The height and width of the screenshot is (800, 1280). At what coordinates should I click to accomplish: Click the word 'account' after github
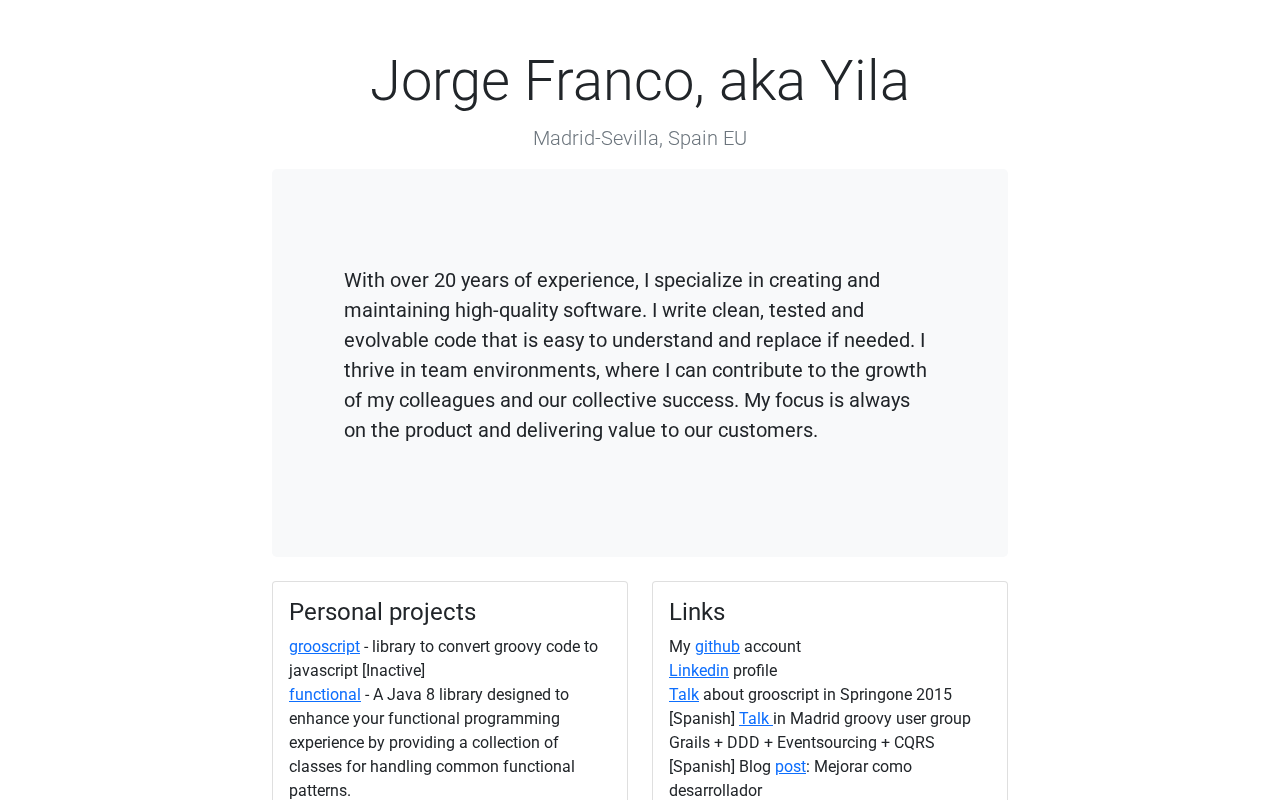pos(772,647)
